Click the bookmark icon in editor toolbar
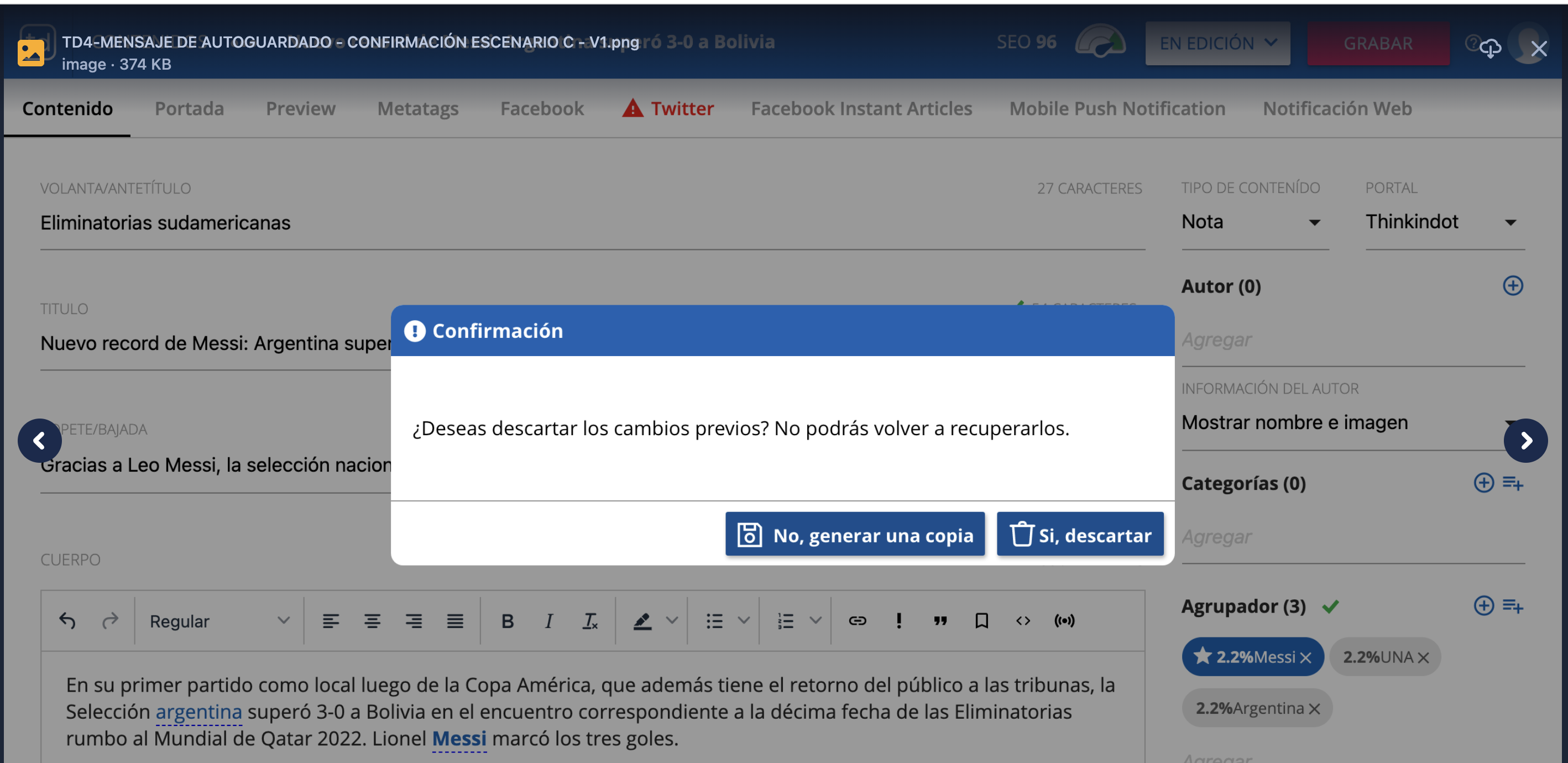The width and height of the screenshot is (1568, 763). (981, 620)
